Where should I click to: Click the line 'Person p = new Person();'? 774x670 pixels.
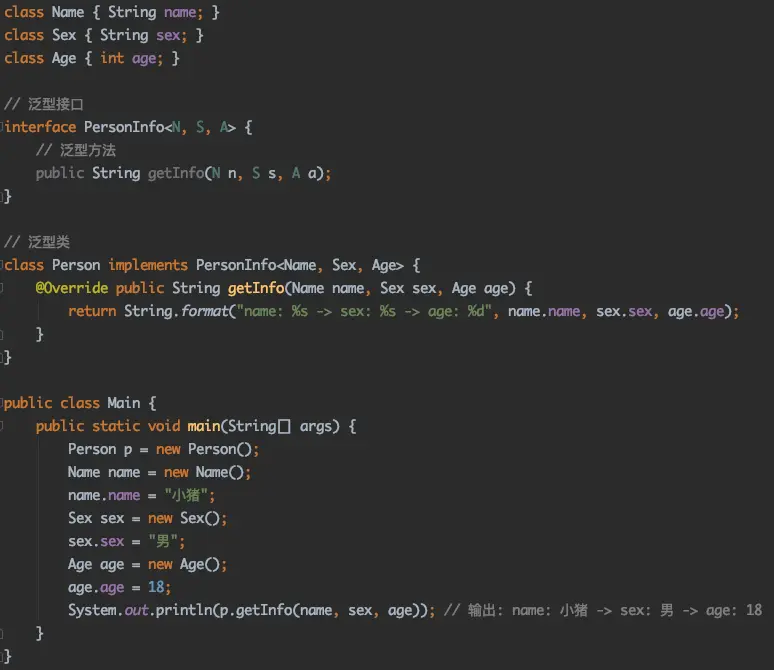click(163, 449)
